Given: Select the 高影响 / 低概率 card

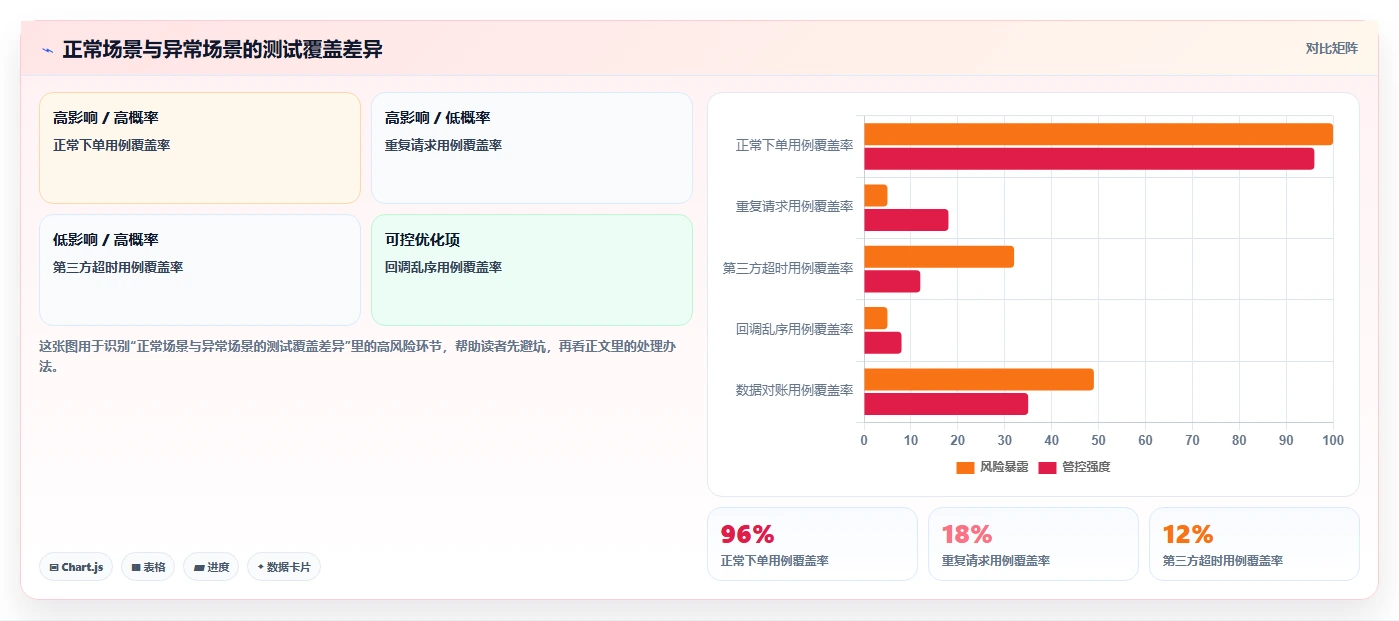Looking at the screenshot, I should pos(532,148).
